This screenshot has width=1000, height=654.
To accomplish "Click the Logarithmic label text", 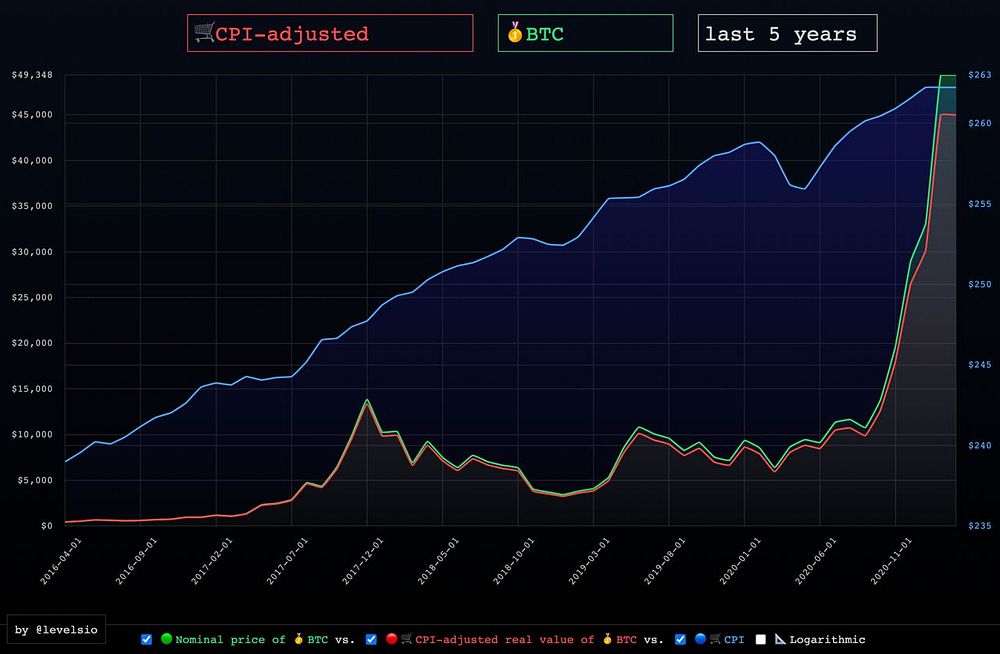I will pos(827,639).
